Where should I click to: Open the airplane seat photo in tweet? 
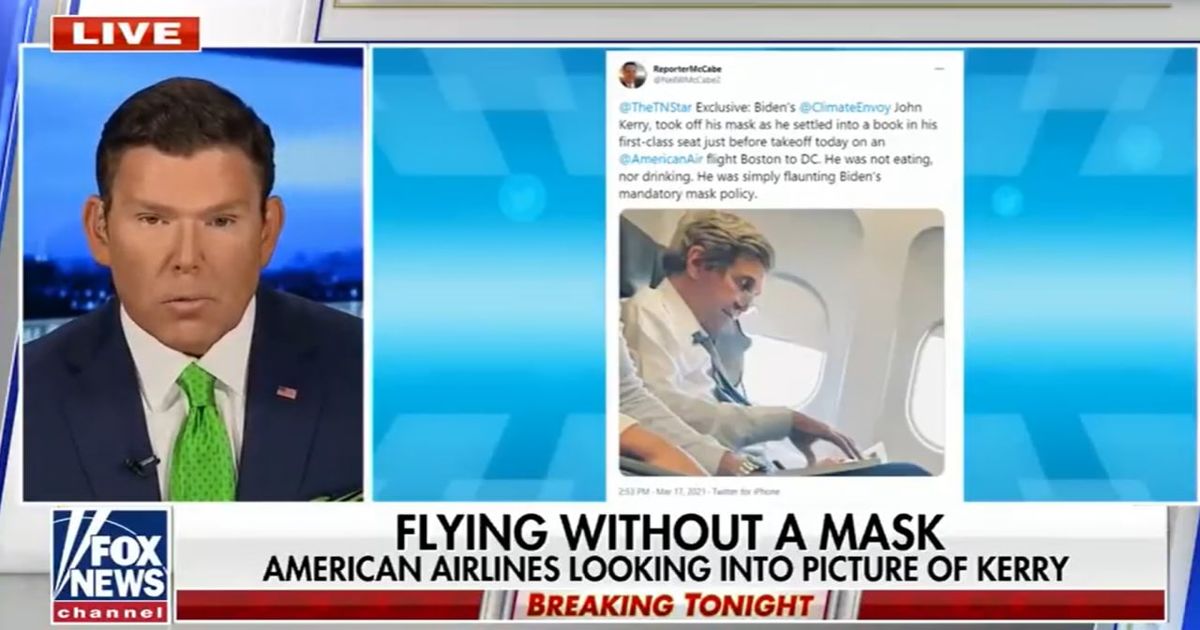(x=782, y=342)
